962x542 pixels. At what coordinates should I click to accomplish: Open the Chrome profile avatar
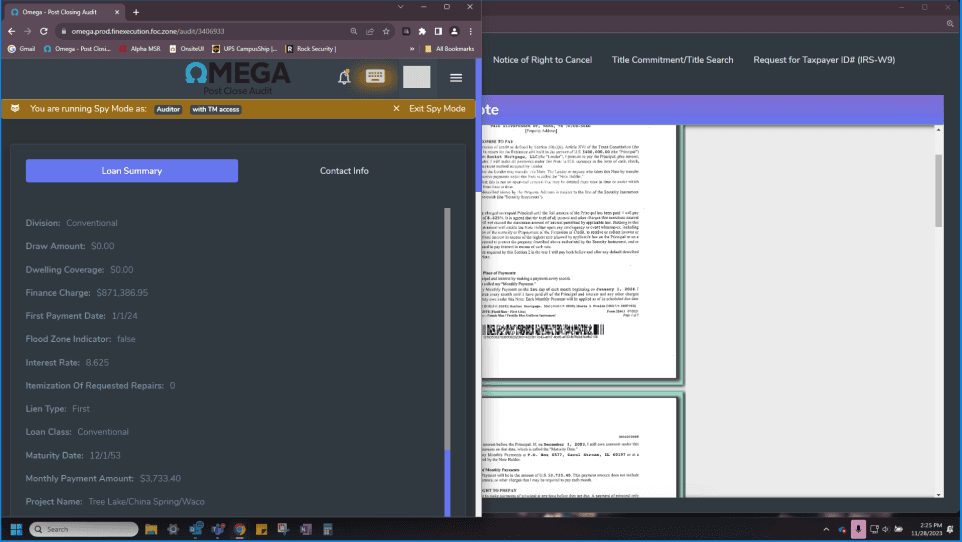click(454, 31)
